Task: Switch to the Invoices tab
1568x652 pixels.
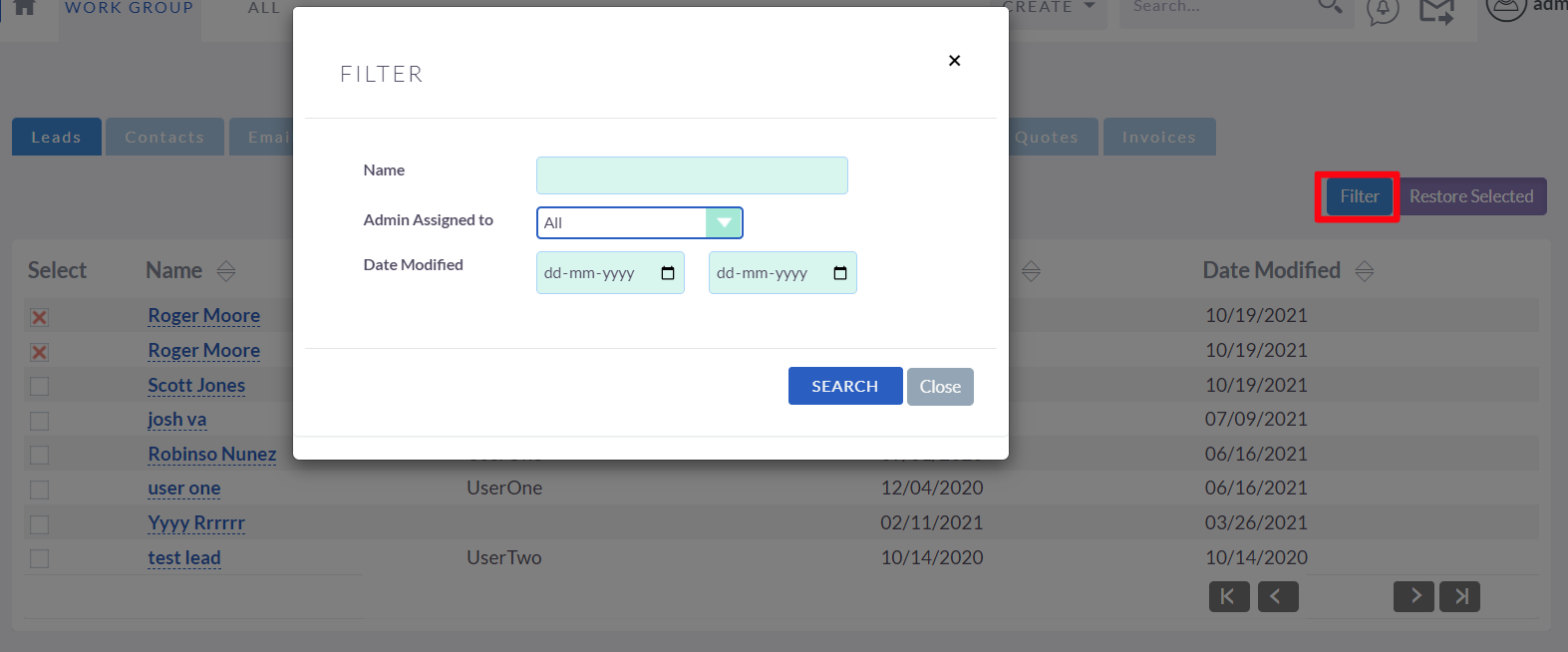Action: [x=1159, y=138]
